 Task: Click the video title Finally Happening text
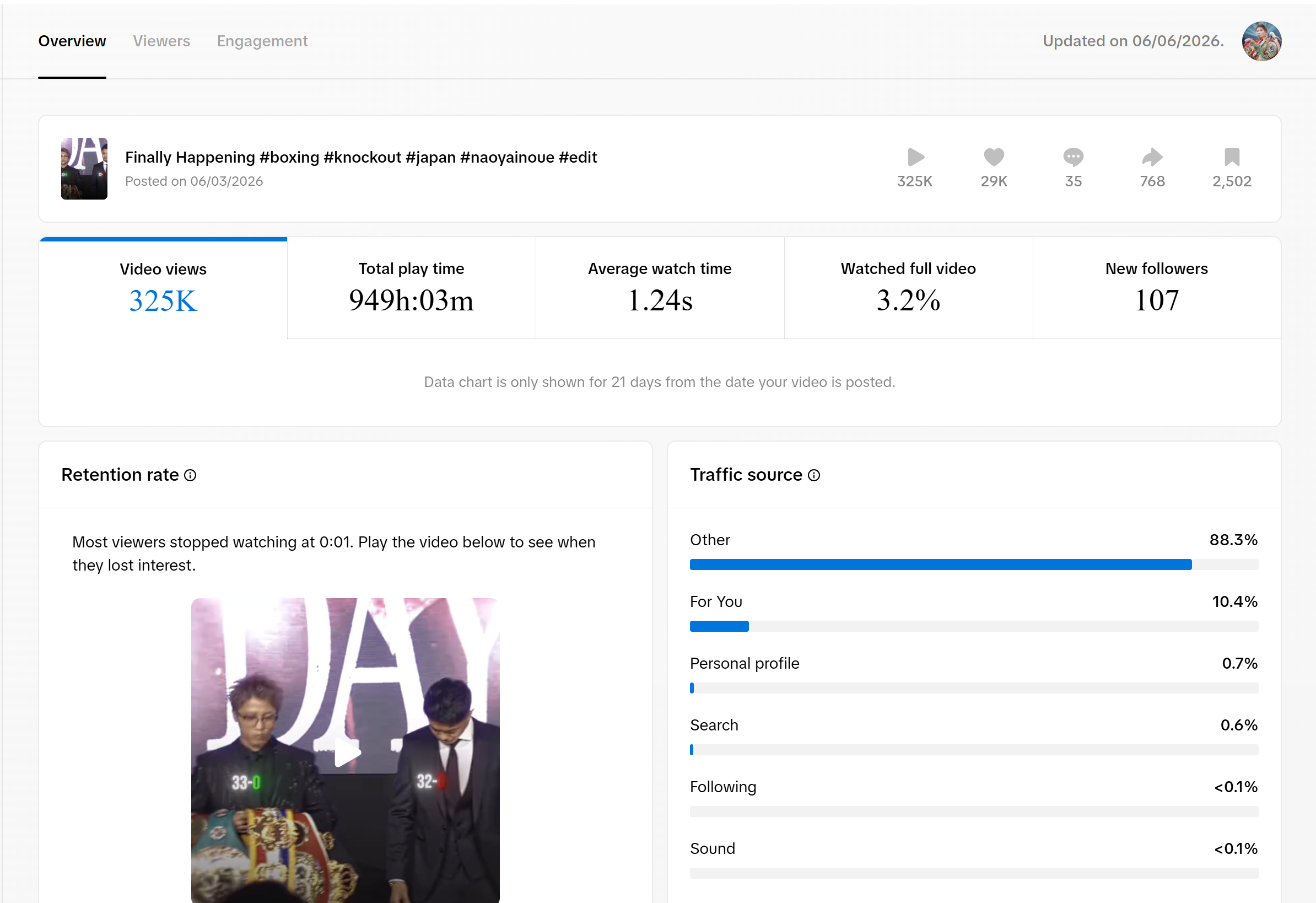coord(361,157)
